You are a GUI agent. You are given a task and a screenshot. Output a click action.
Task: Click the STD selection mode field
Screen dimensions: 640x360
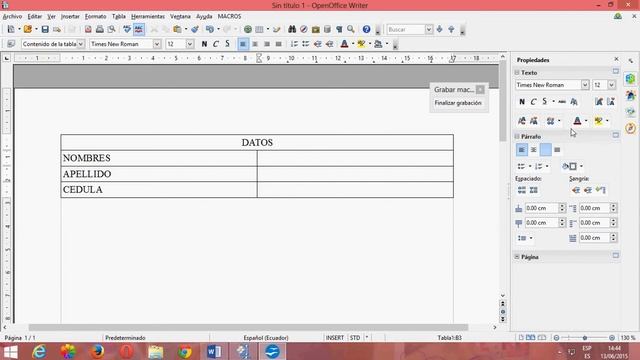(x=355, y=338)
